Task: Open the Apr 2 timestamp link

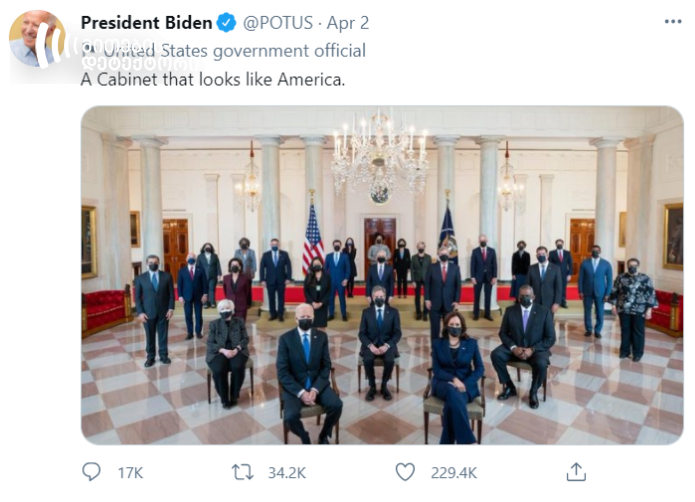Action: click(x=348, y=23)
